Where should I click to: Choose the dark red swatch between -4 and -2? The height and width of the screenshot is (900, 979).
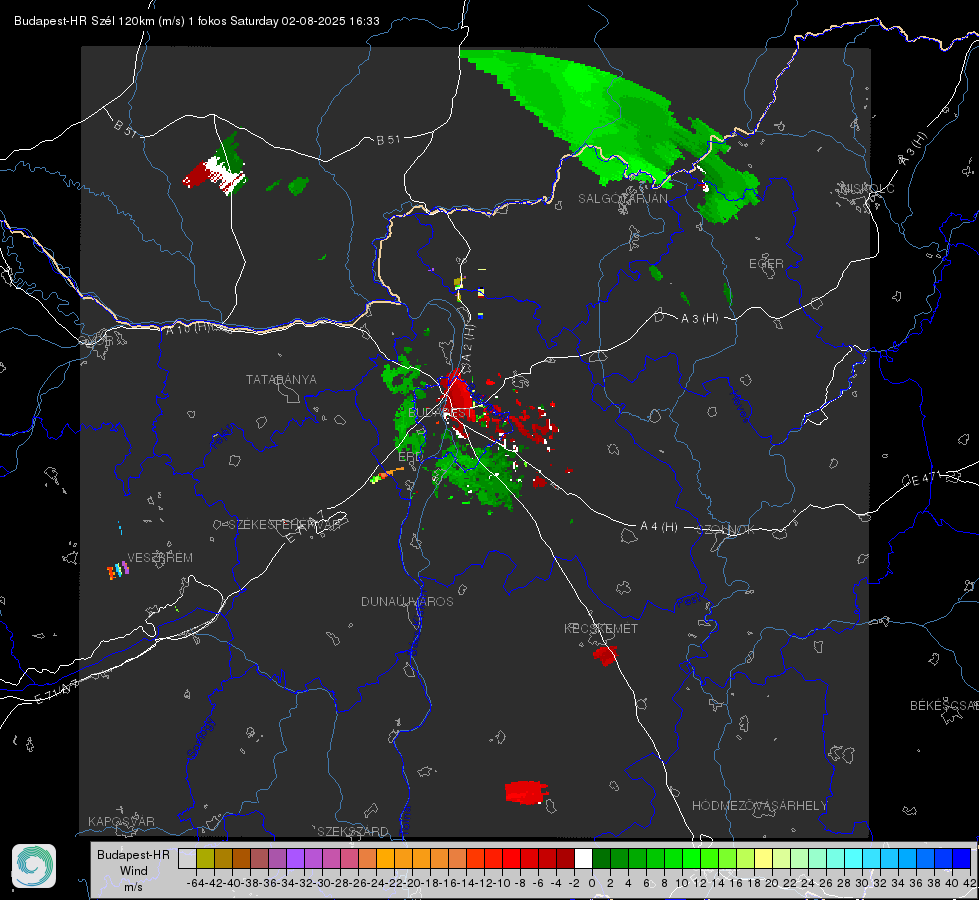565,858
